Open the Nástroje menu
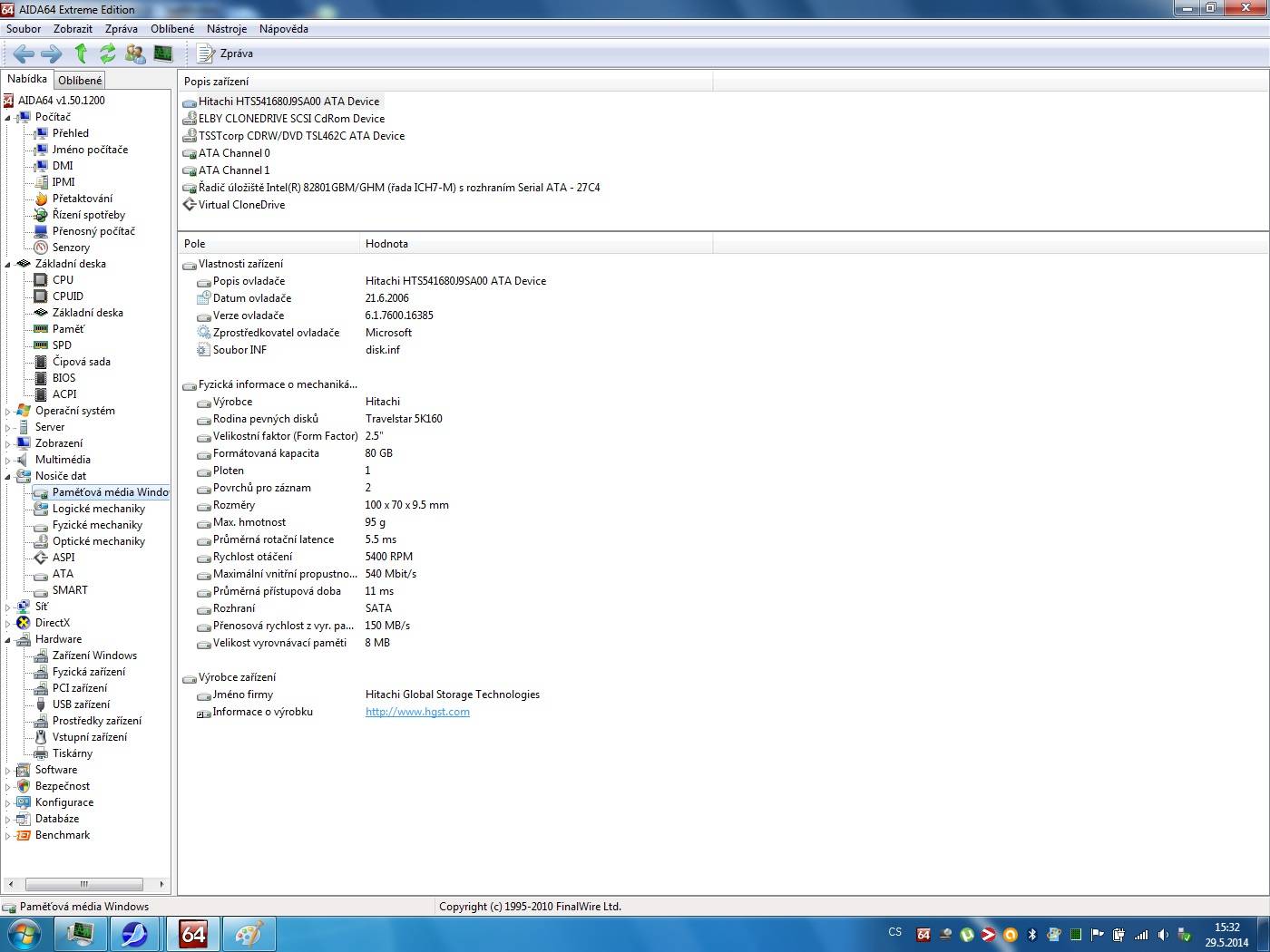The image size is (1270, 952). pyautogui.click(x=227, y=29)
